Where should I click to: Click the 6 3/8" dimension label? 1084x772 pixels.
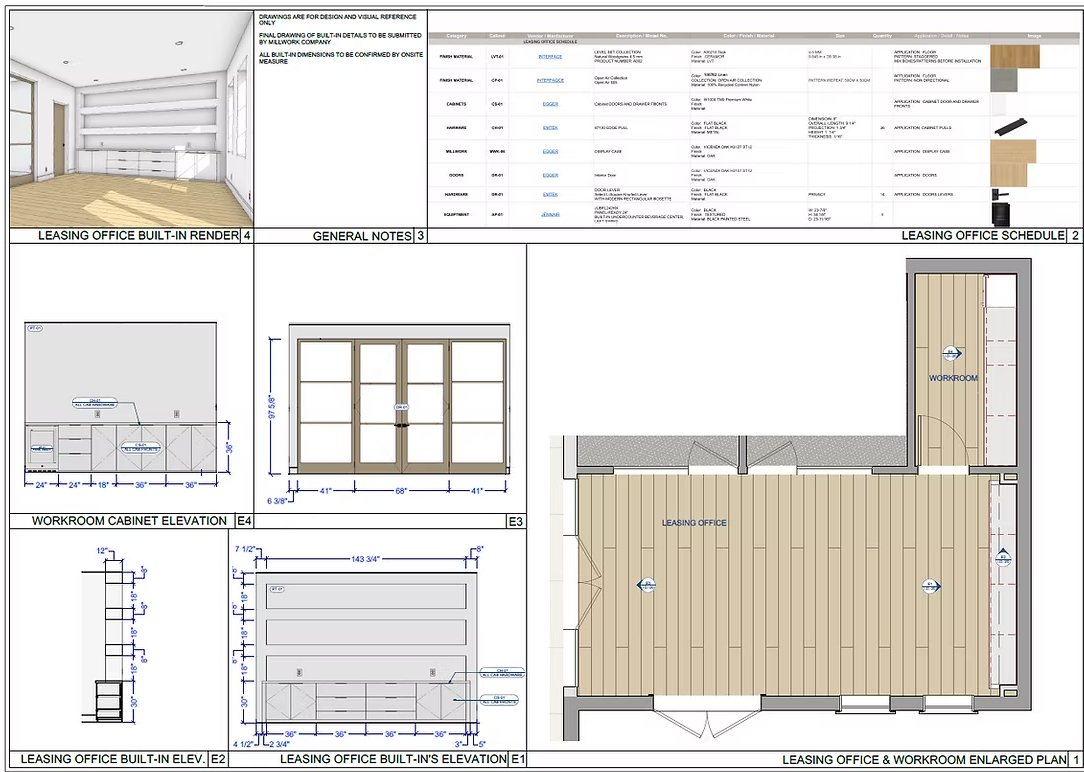click(278, 500)
